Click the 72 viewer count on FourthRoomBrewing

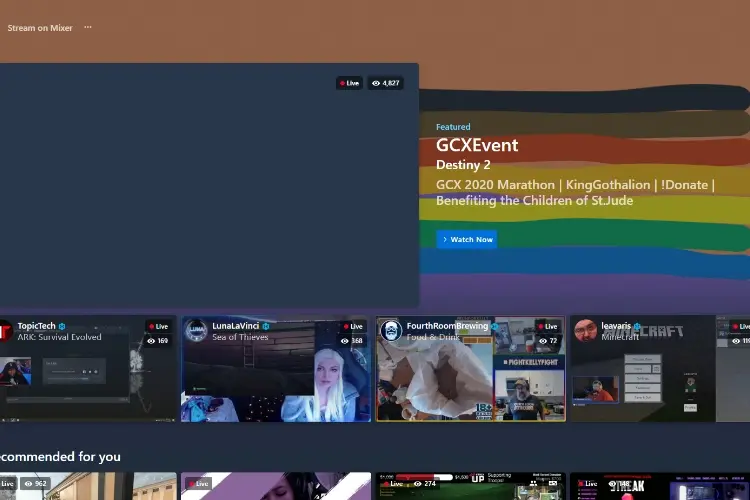[x=548, y=341]
